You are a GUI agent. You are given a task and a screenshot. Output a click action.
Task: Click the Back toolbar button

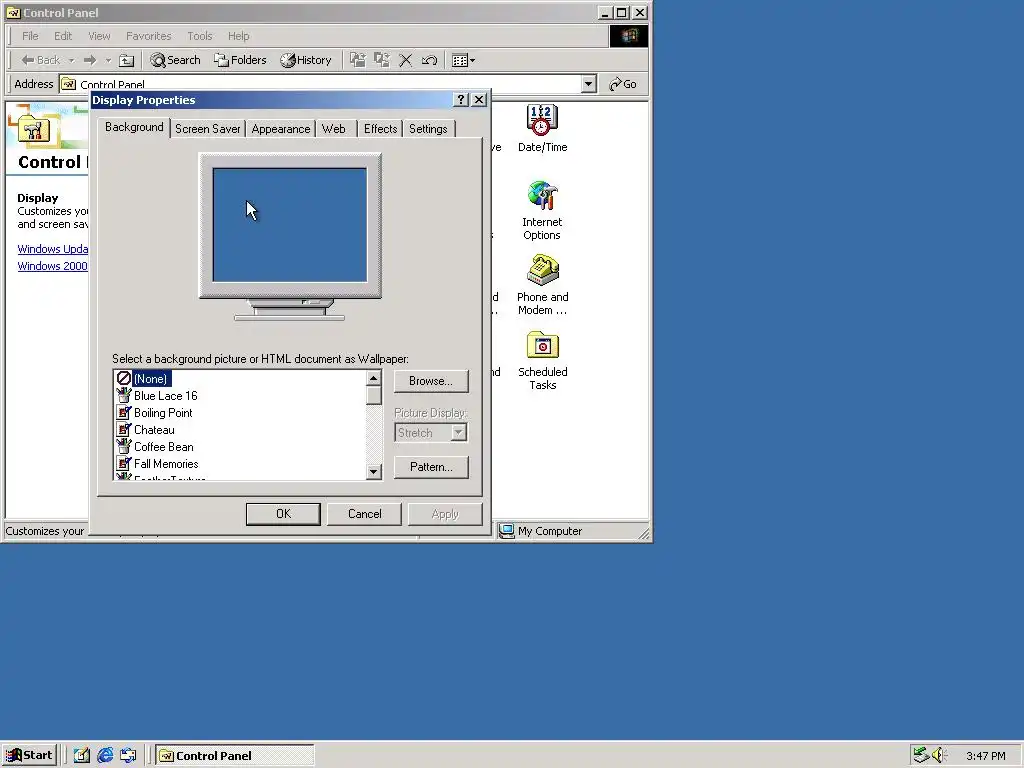40,60
